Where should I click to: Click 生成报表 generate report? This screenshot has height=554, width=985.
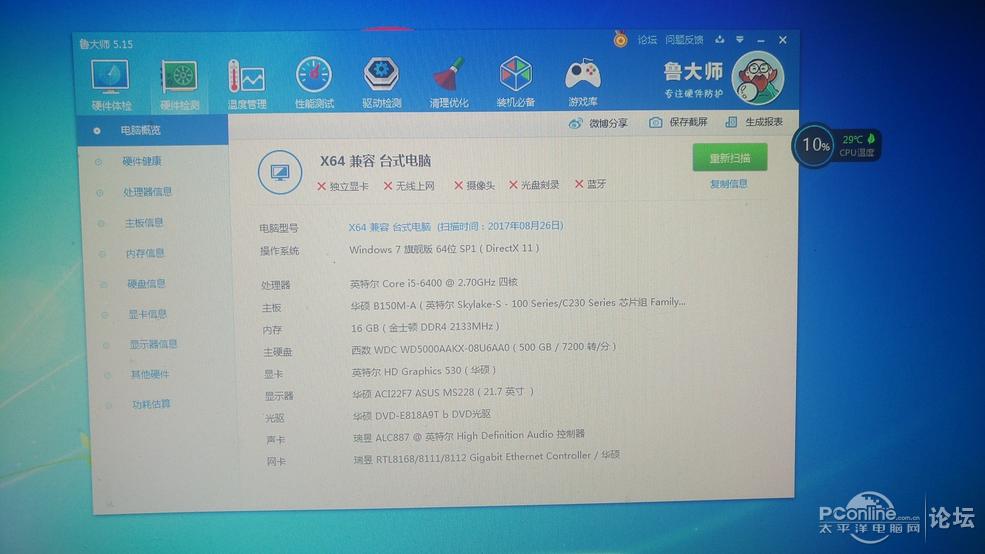(754, 122)
